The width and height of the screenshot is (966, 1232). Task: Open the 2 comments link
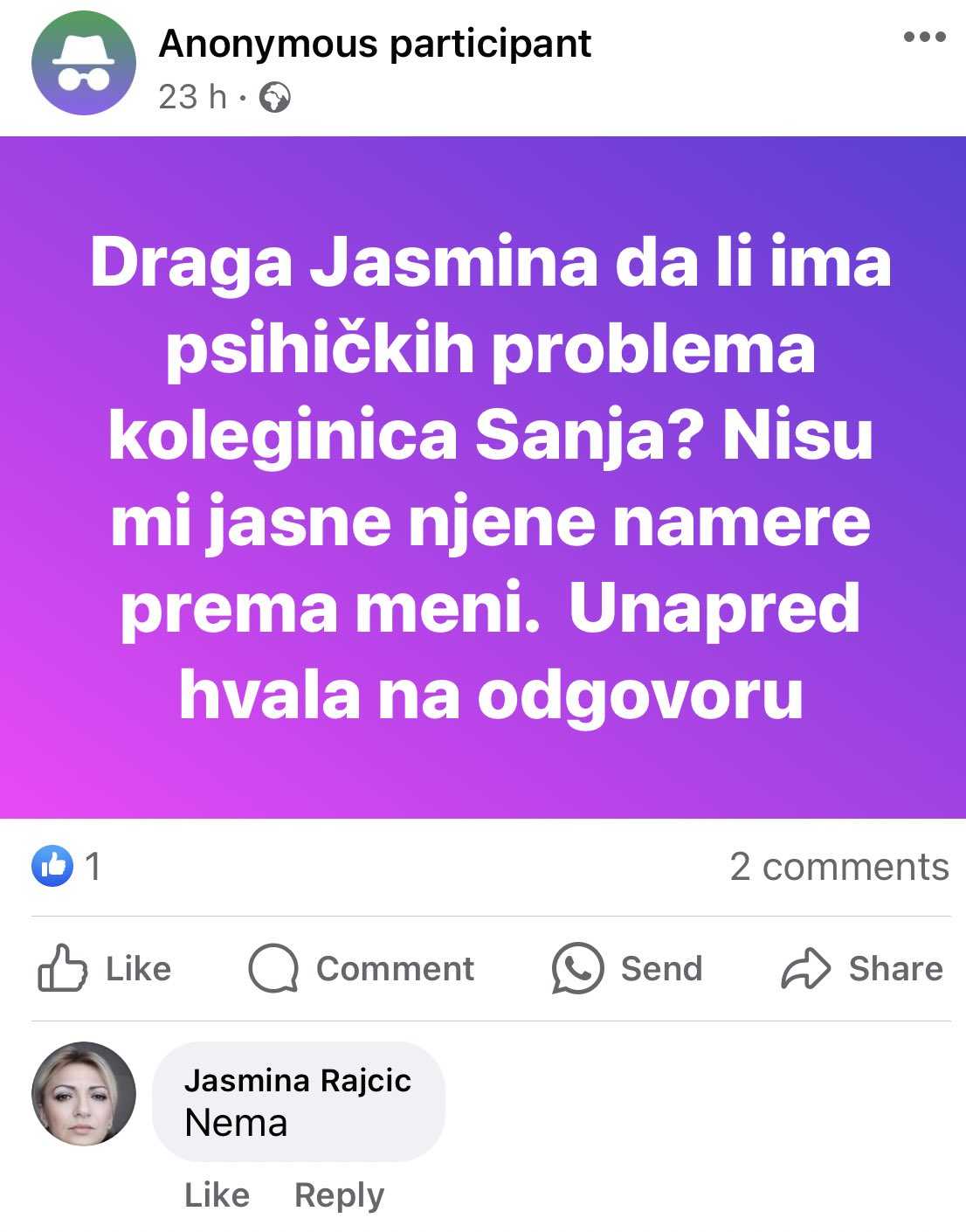click(839, 867)
